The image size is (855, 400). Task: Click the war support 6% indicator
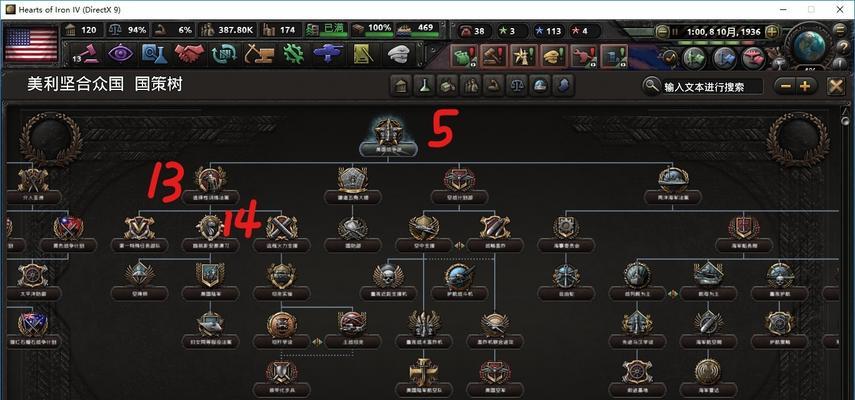[174, 30]
